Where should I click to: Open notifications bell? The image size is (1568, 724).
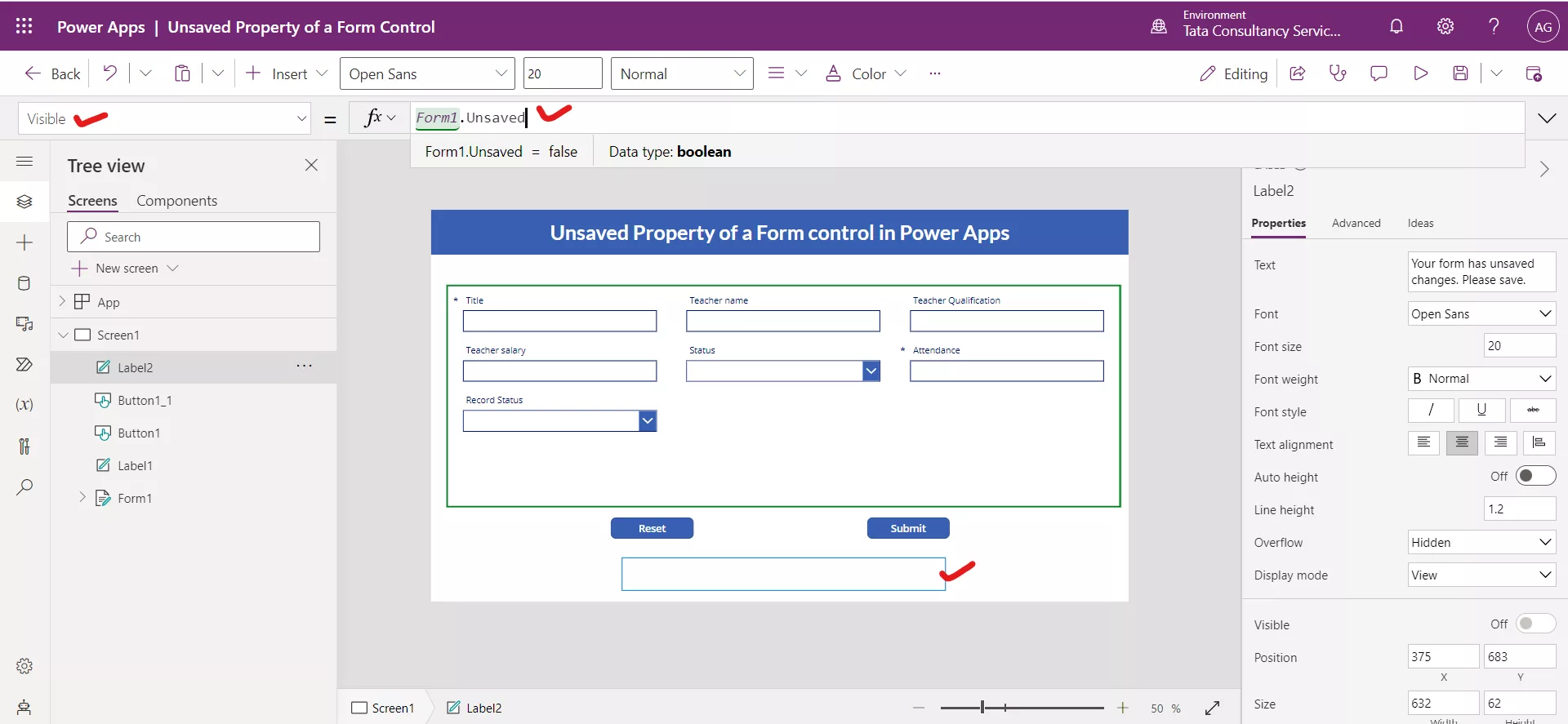point(1396,26)
